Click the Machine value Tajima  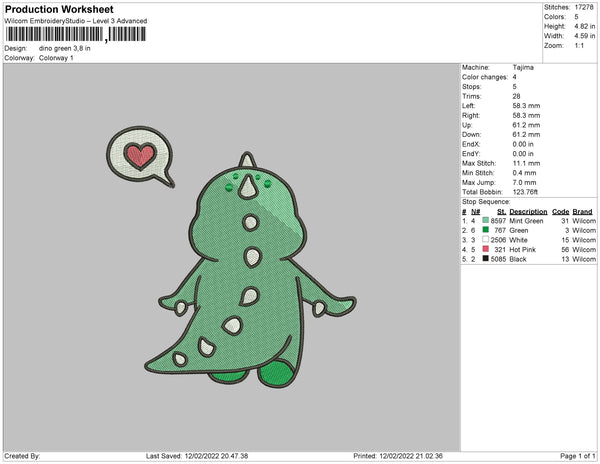pos(523,67)
